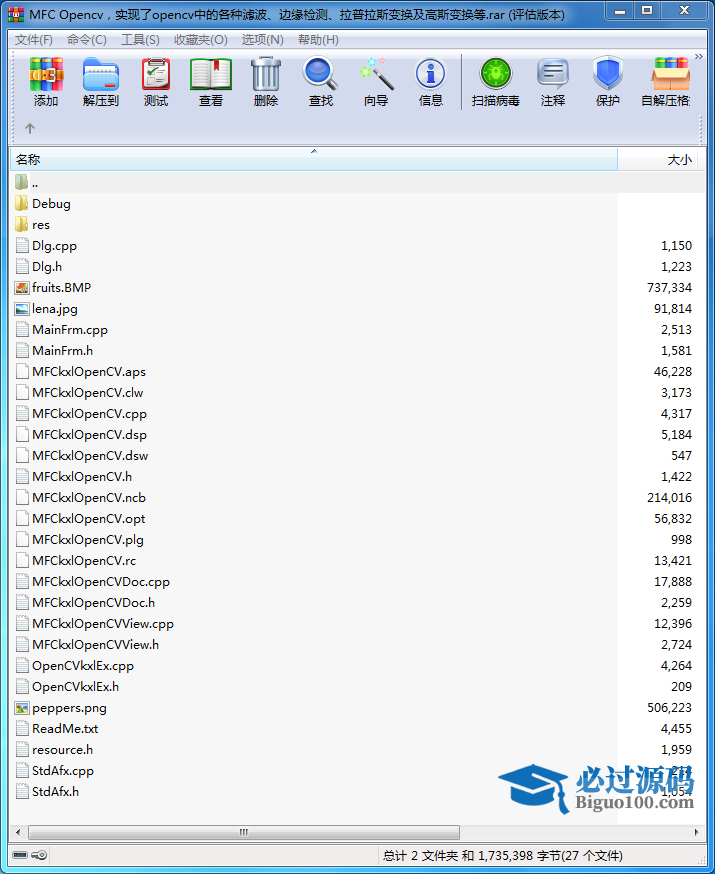Click the 扫描病毒 (Virus scan) icon
Viewport: 715px width, 874px height.
pyautogui.click(x=495, y=74)
